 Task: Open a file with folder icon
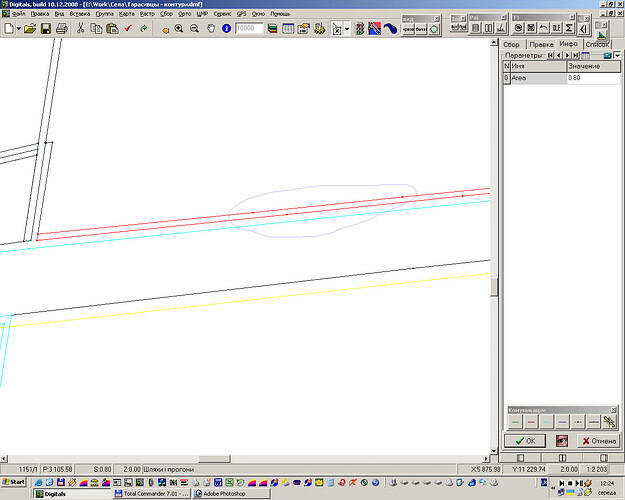pyautogui.click(x=30, y=29)
